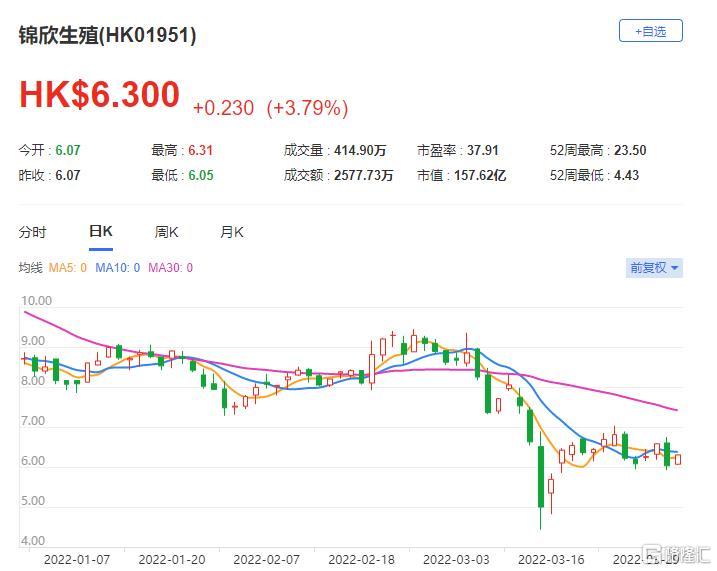Click the 2022-02-07 date axis label
Viewport: 717px width, 571px height.
click(267, 560)
